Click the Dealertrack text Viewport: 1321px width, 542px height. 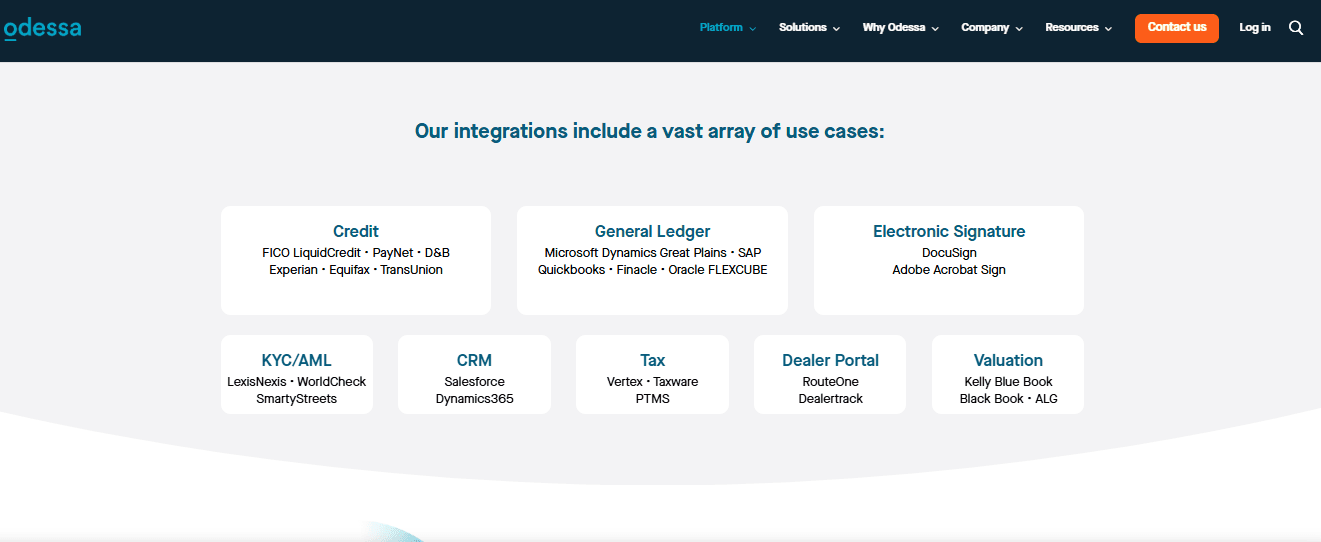point(830,399)
